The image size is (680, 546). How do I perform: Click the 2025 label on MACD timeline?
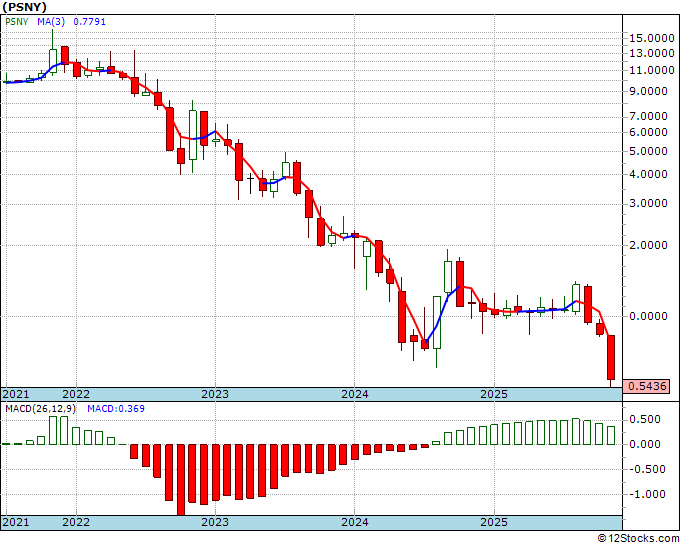tap(494, 522)
